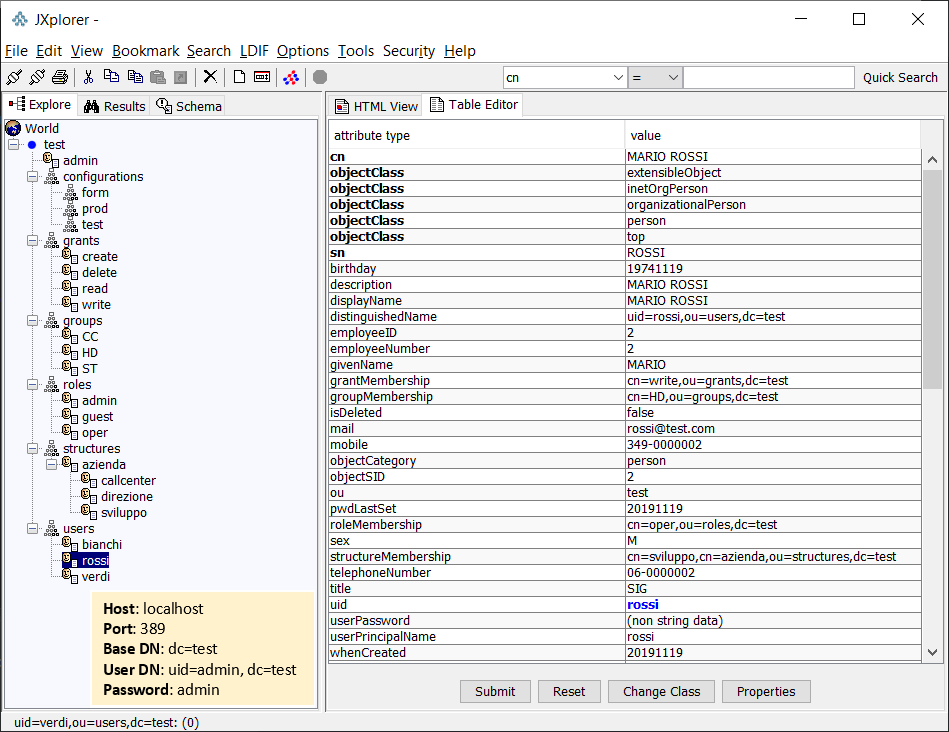Open the cn attribute search dropdown

click(x=565, y=77)
